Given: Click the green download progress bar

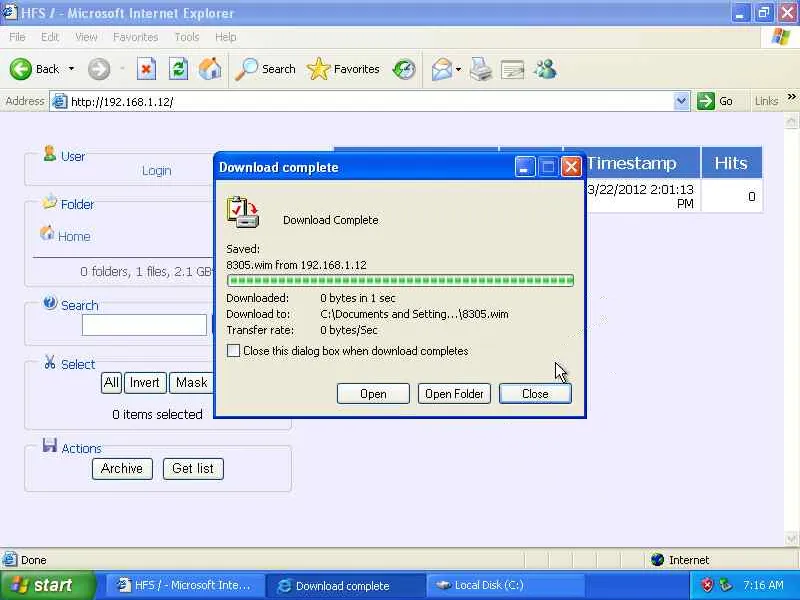Looking at the screenshot, I should pyautogui.click(x=401, y=280).
